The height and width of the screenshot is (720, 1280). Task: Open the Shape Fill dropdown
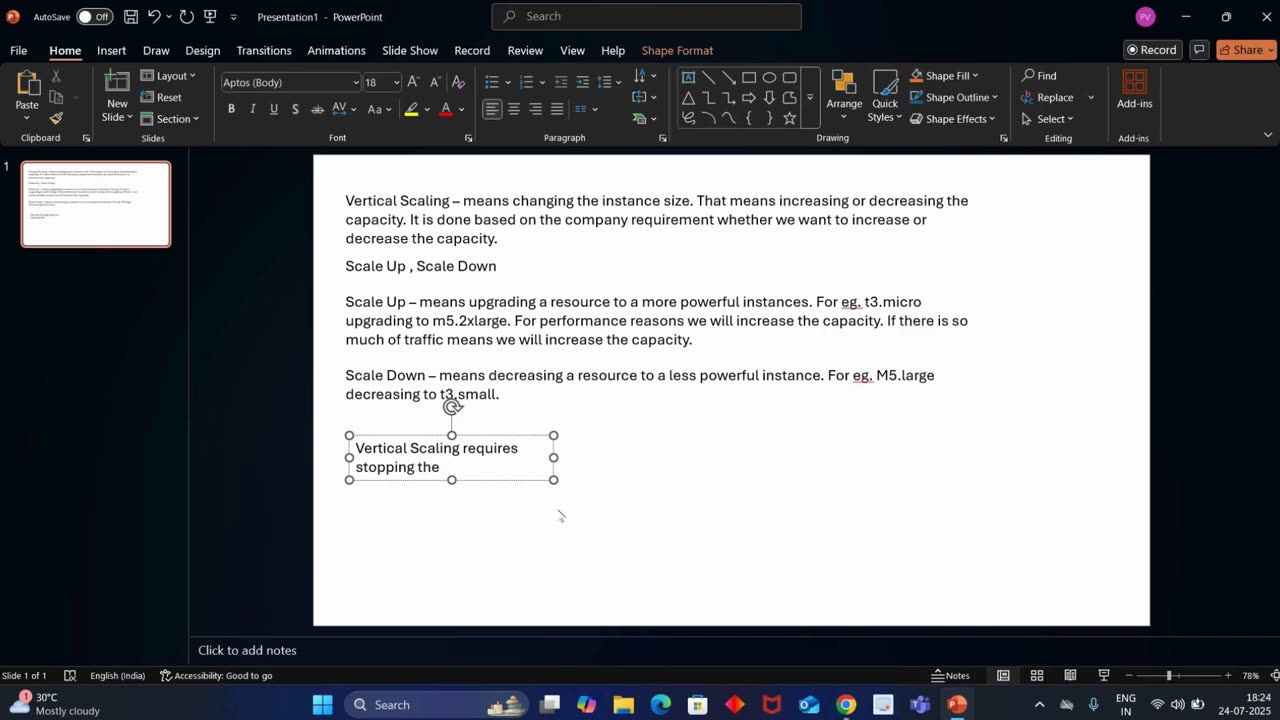coord(944,76)
